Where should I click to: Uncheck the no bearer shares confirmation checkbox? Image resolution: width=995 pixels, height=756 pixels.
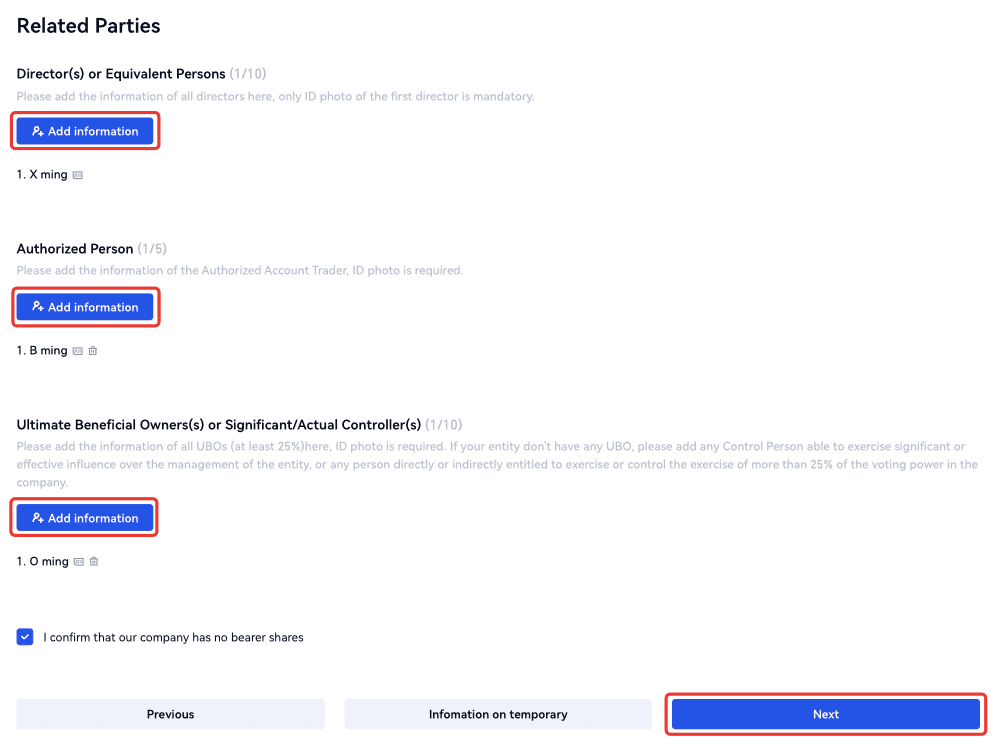pyautogui.click(x=25, y=637)
